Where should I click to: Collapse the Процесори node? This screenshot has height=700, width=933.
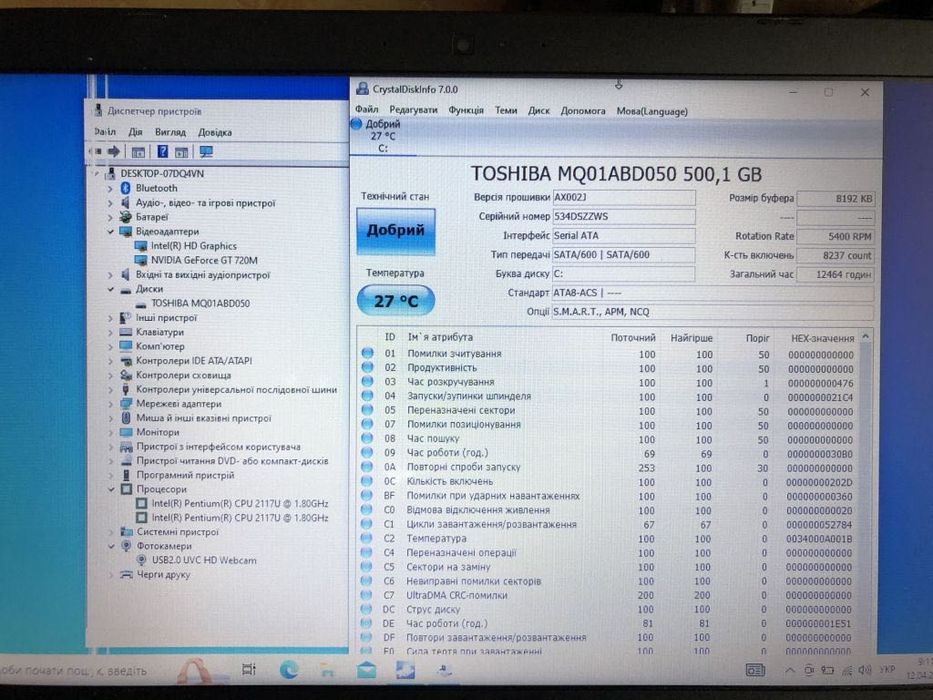click(x=111, y=489)
